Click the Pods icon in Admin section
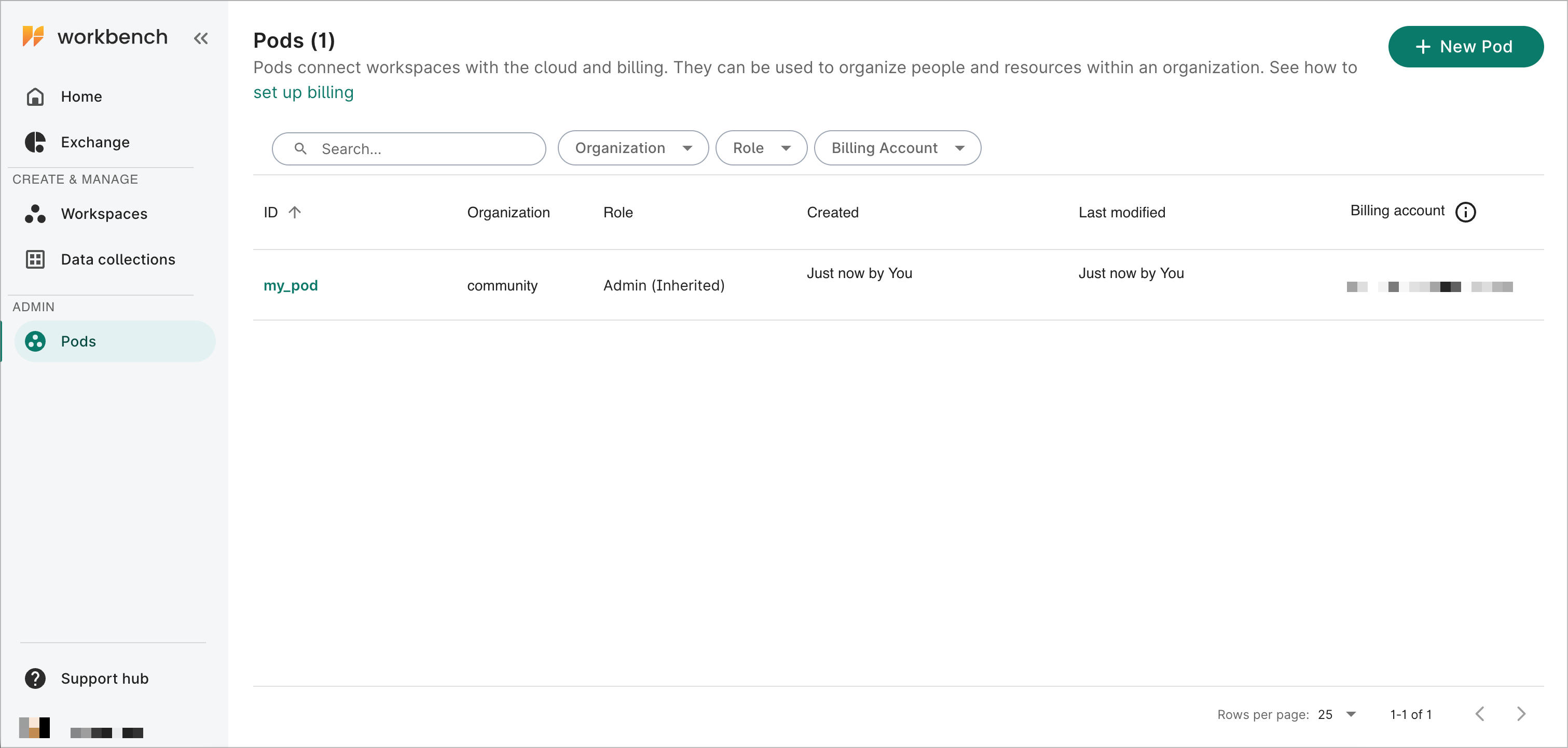 point(35,341)
